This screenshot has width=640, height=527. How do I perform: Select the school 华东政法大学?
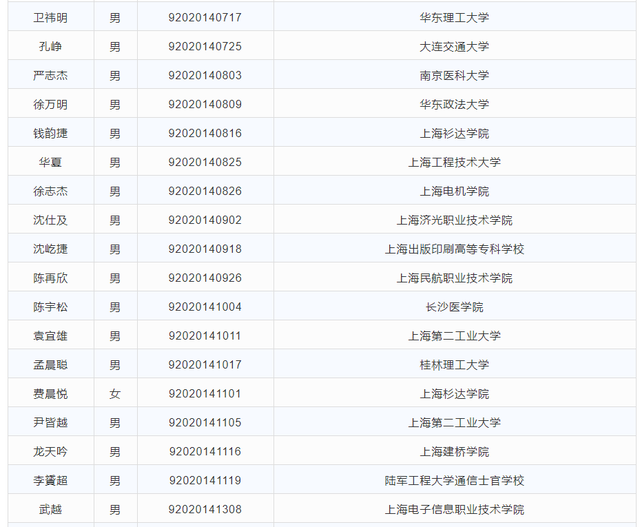[454, 105]
